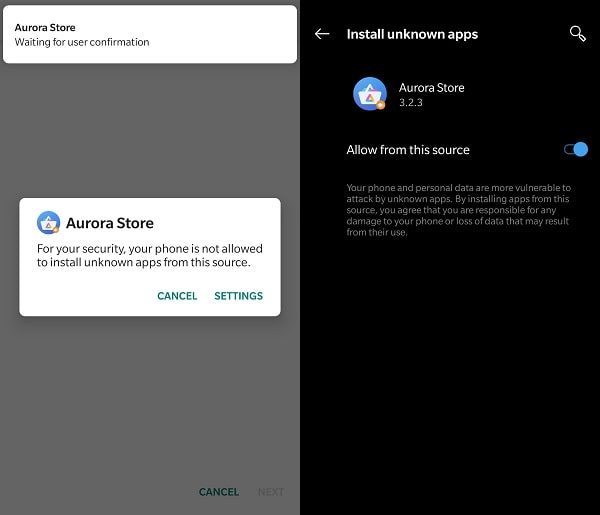Tap the Aurora Store icon in settings screen

(370, 94)
